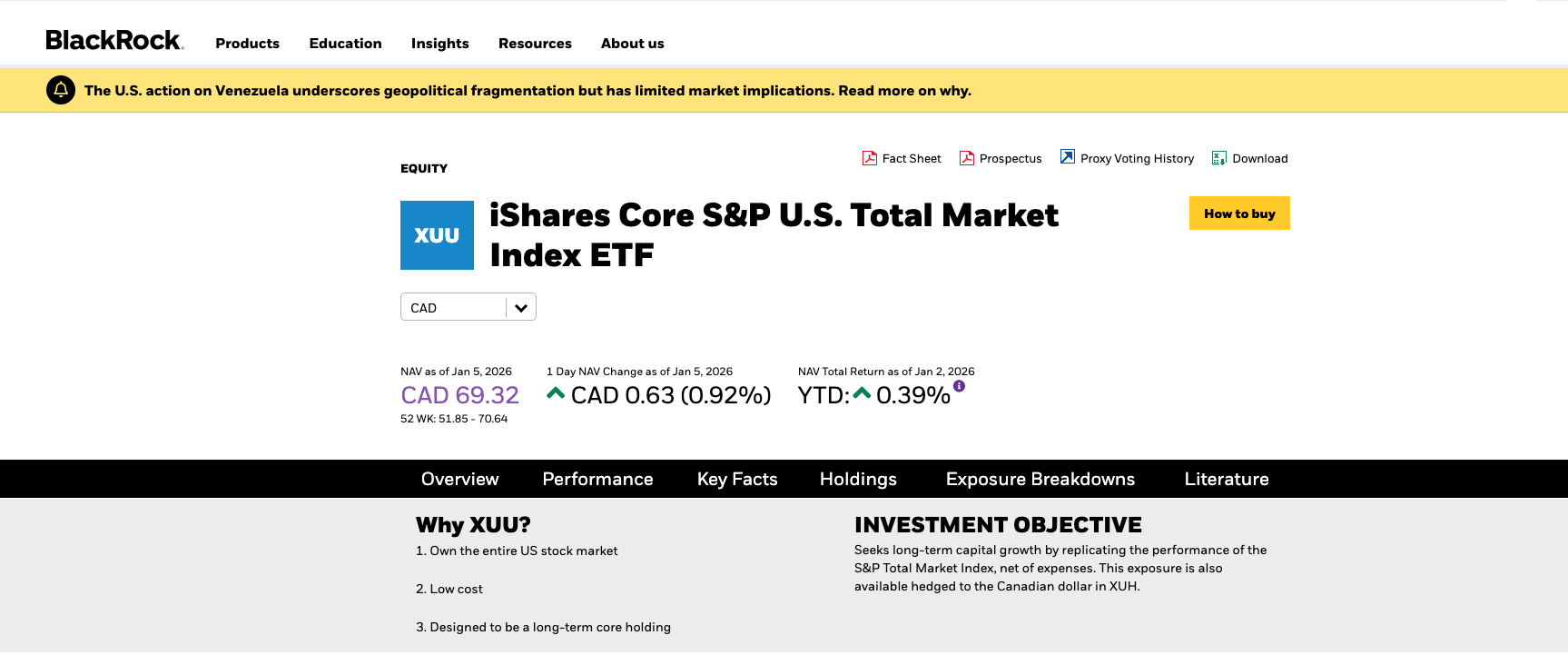Click the Prospectus PDF icon
1568x655 pixels.
click(x=966, y=158)
